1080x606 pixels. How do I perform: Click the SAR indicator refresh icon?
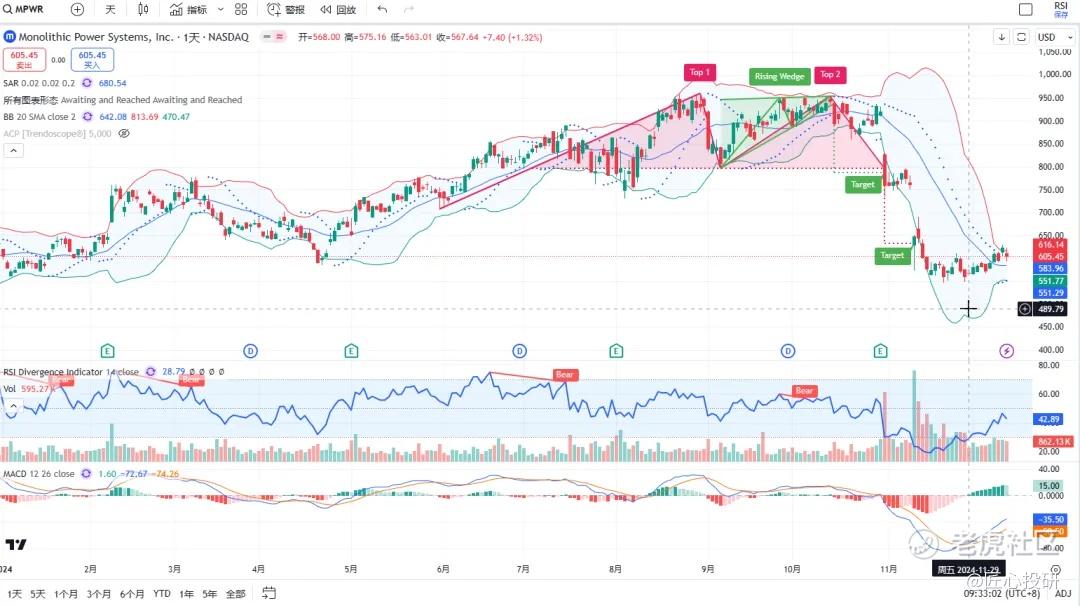(x=87, y=83)
